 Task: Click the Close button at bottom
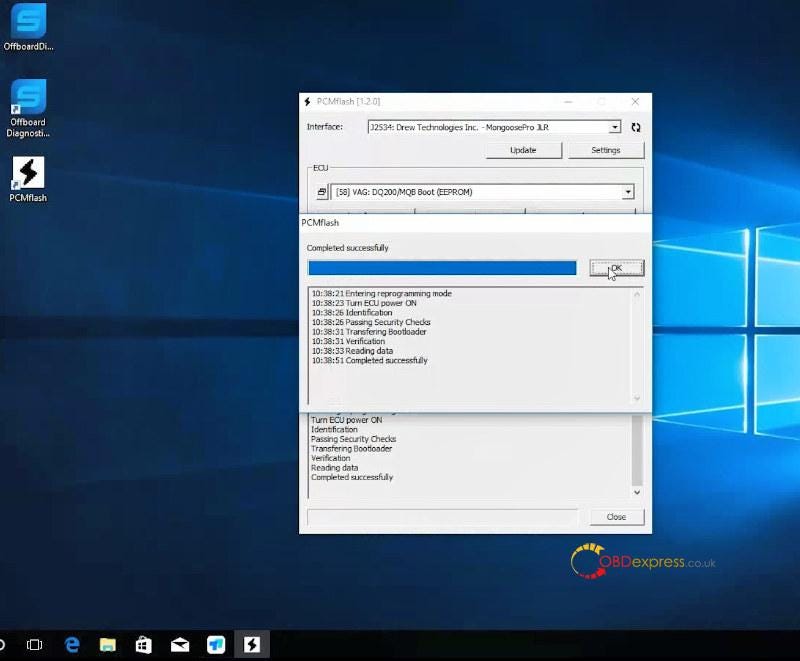pyautogui.click(x=616, y=517)
